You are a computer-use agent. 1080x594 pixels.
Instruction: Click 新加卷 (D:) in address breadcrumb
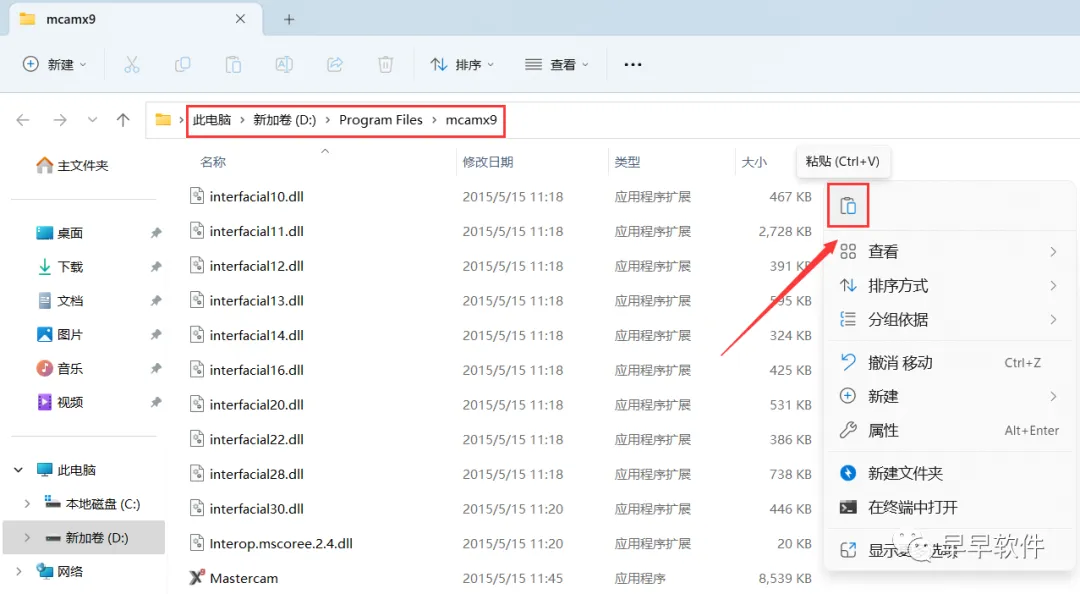pos(284,120)
